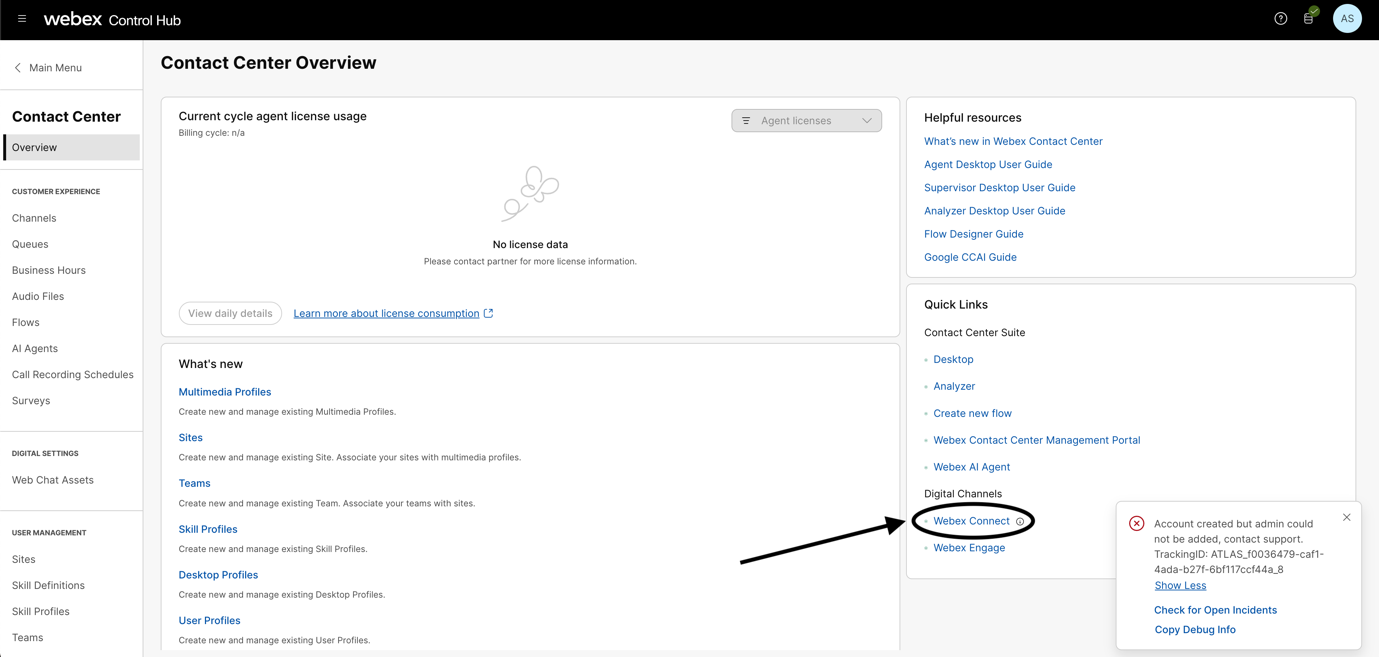Open Business Hours in the sidebar

coord(49,270)
